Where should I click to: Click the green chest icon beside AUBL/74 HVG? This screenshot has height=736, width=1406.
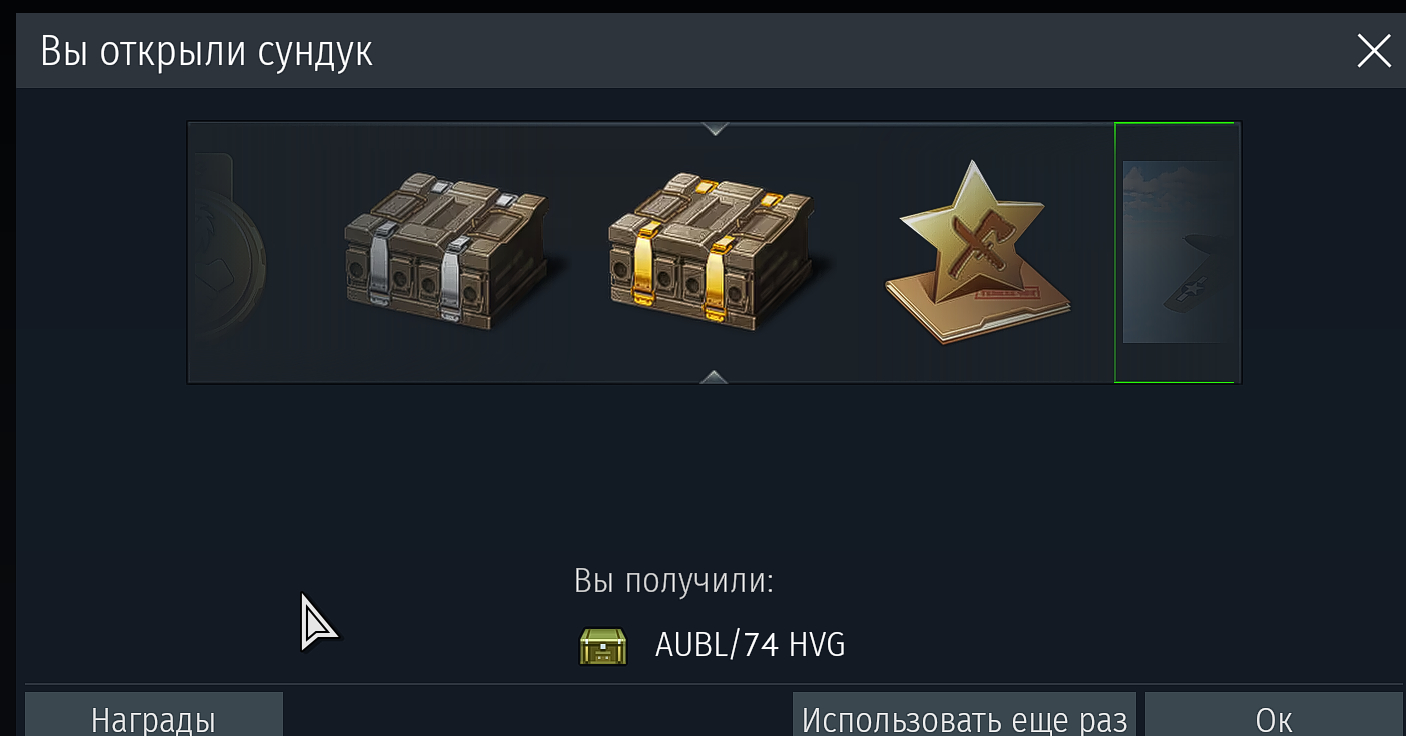[603, 646]
